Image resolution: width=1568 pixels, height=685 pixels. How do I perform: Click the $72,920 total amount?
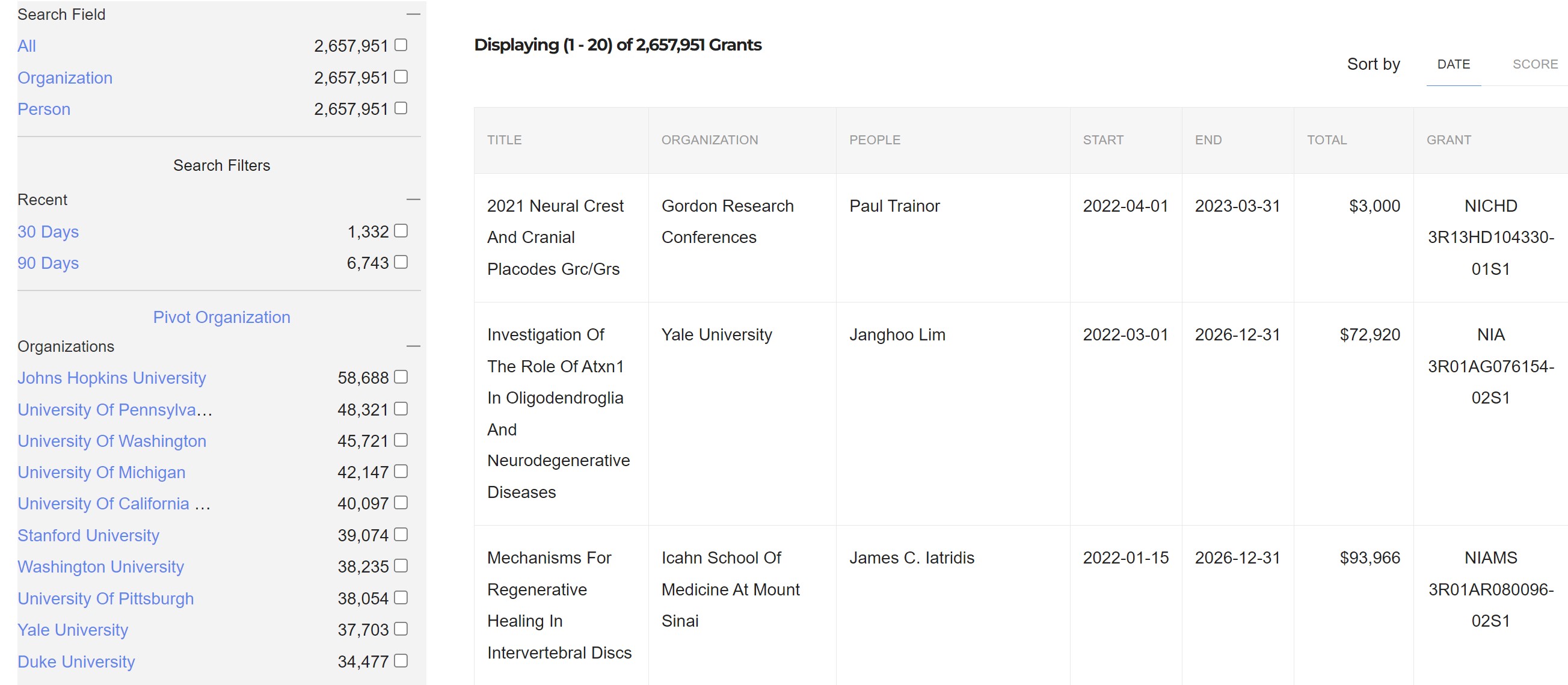click(1370, 335)
